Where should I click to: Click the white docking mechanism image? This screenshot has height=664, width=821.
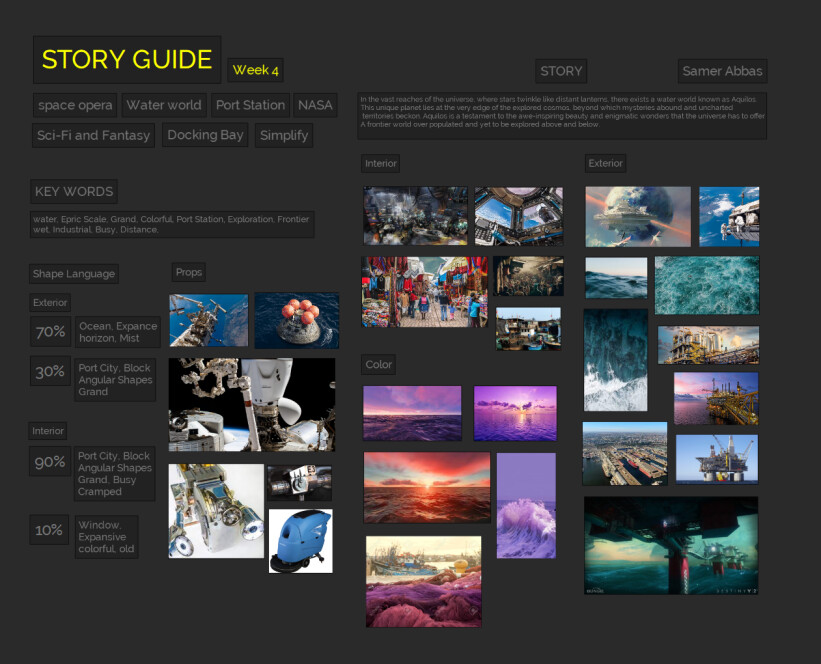click(216, 511)
